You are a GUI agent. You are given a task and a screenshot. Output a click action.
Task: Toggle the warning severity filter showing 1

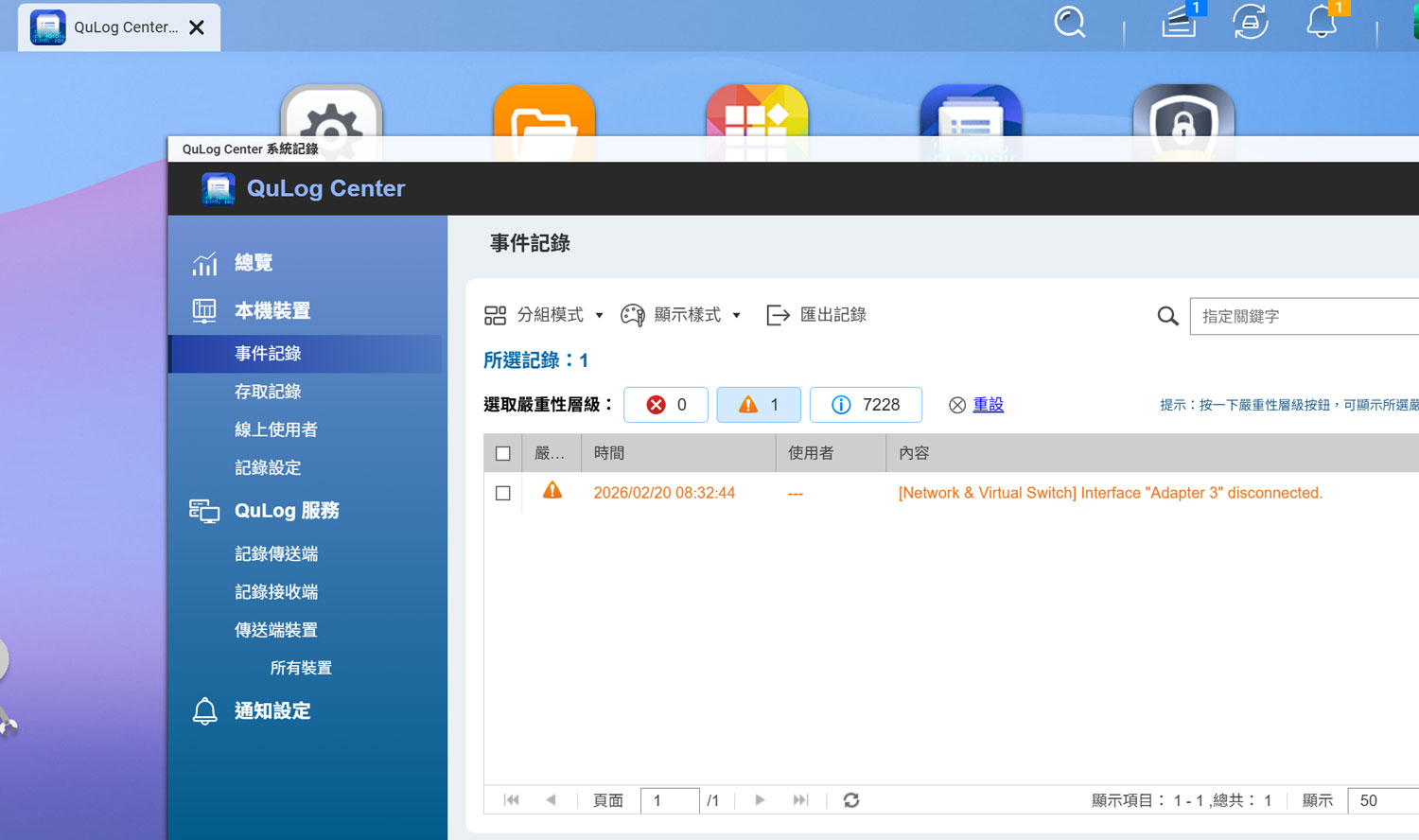coord(759,405)
